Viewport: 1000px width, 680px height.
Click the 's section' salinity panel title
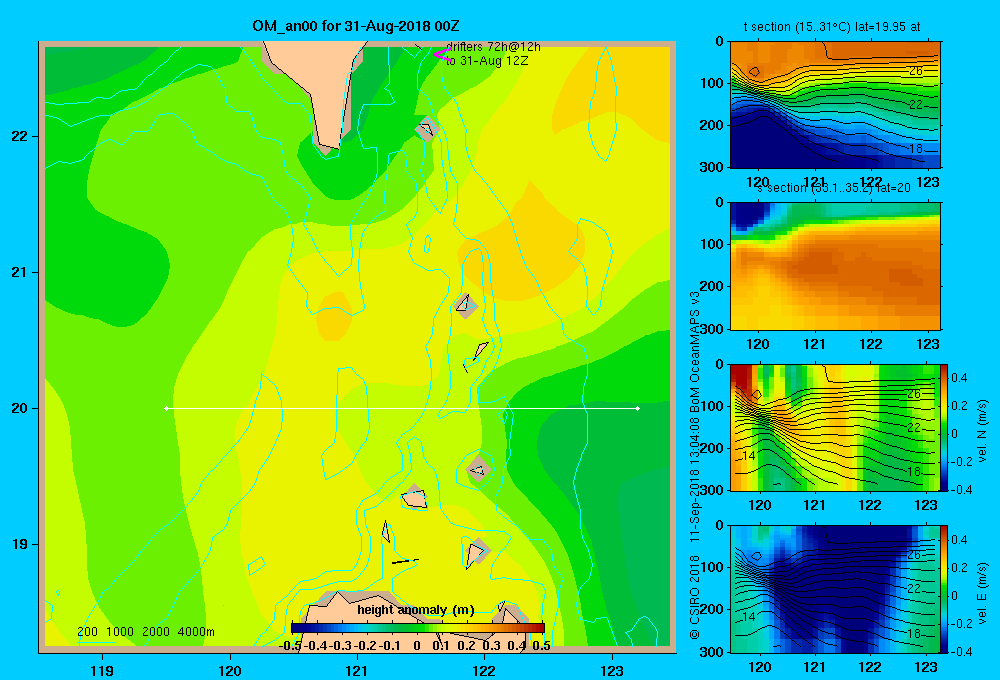[834, 188]
